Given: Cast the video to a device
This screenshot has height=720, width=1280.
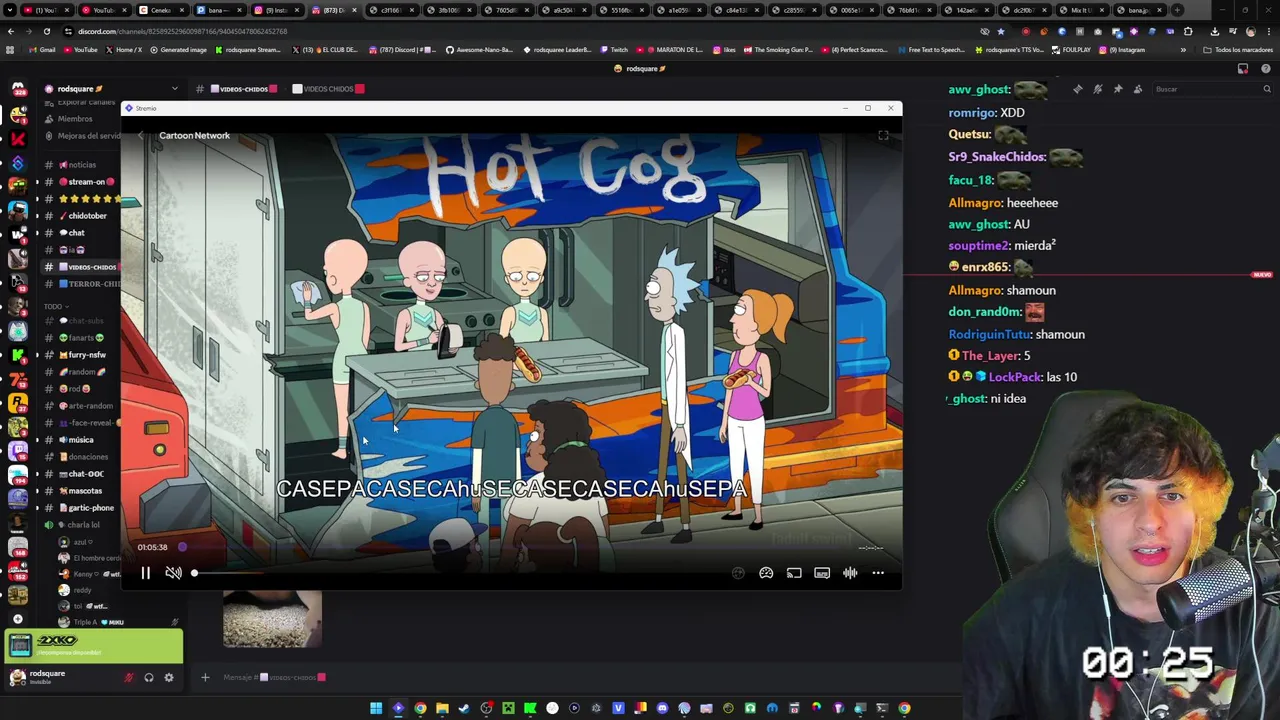Looking at the screenshot, I should click(794, 573).
